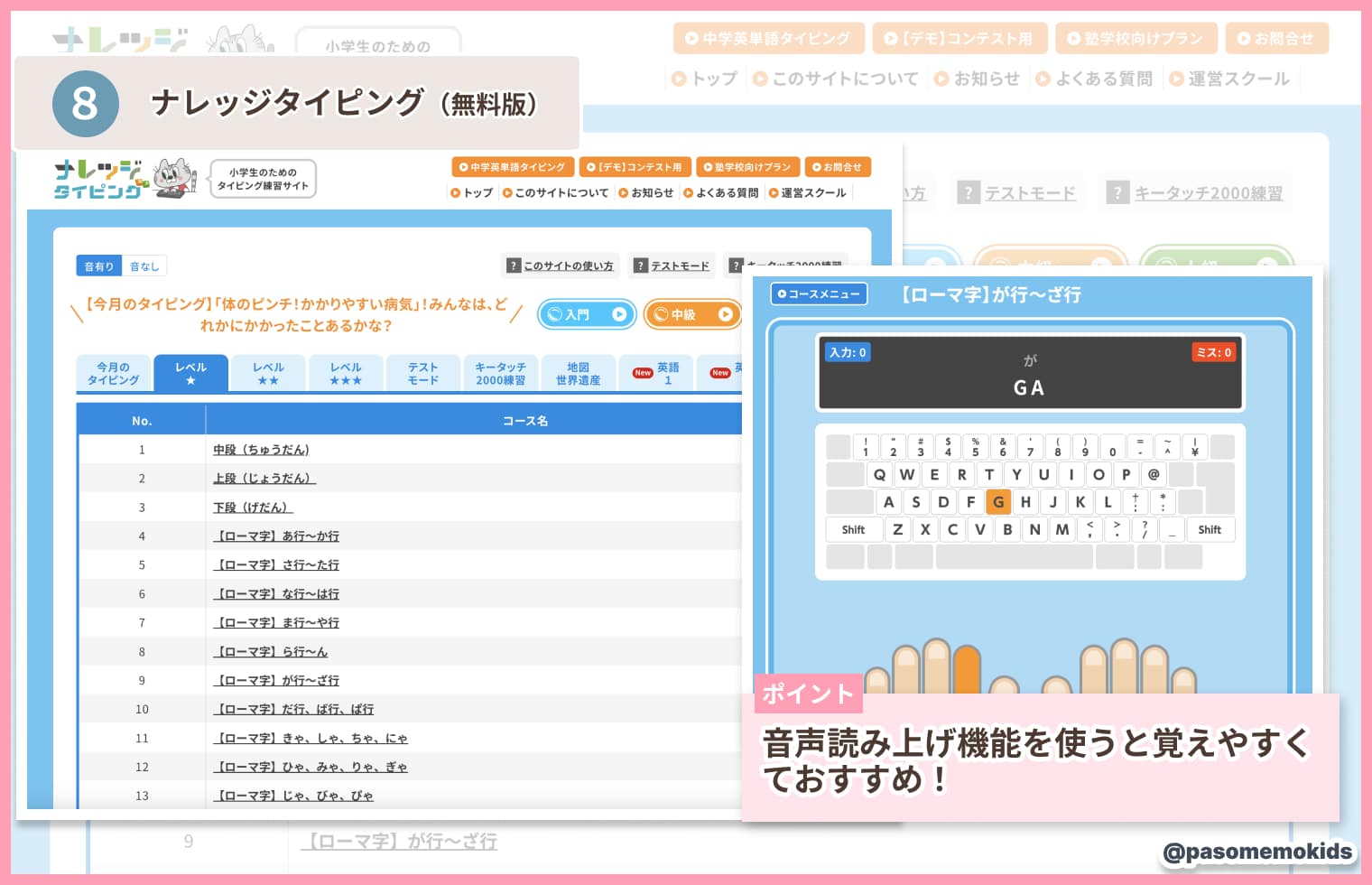Click 中級 level button

tap(691, 314)
